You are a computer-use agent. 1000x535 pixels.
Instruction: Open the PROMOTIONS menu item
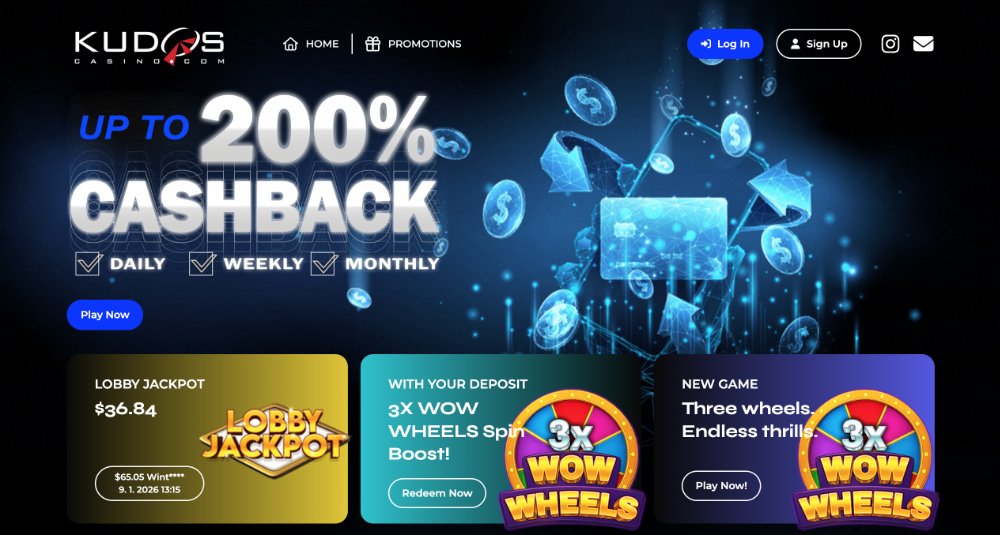tap(413, 44)
